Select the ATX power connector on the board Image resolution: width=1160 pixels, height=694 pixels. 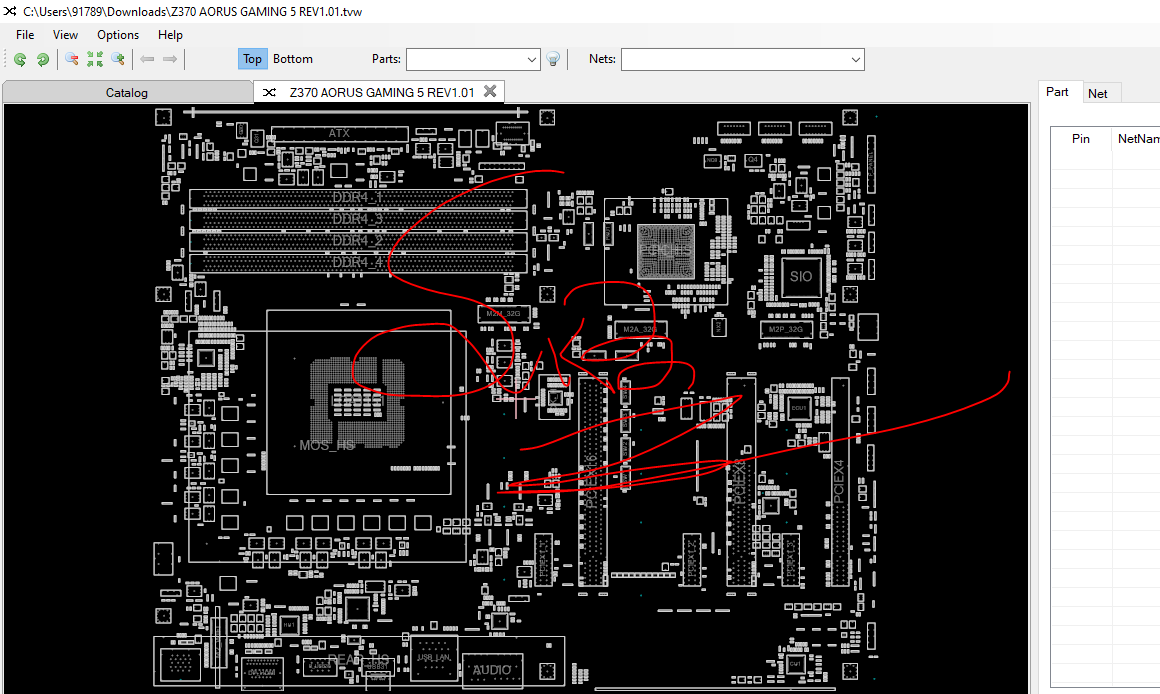click(340, 133)
